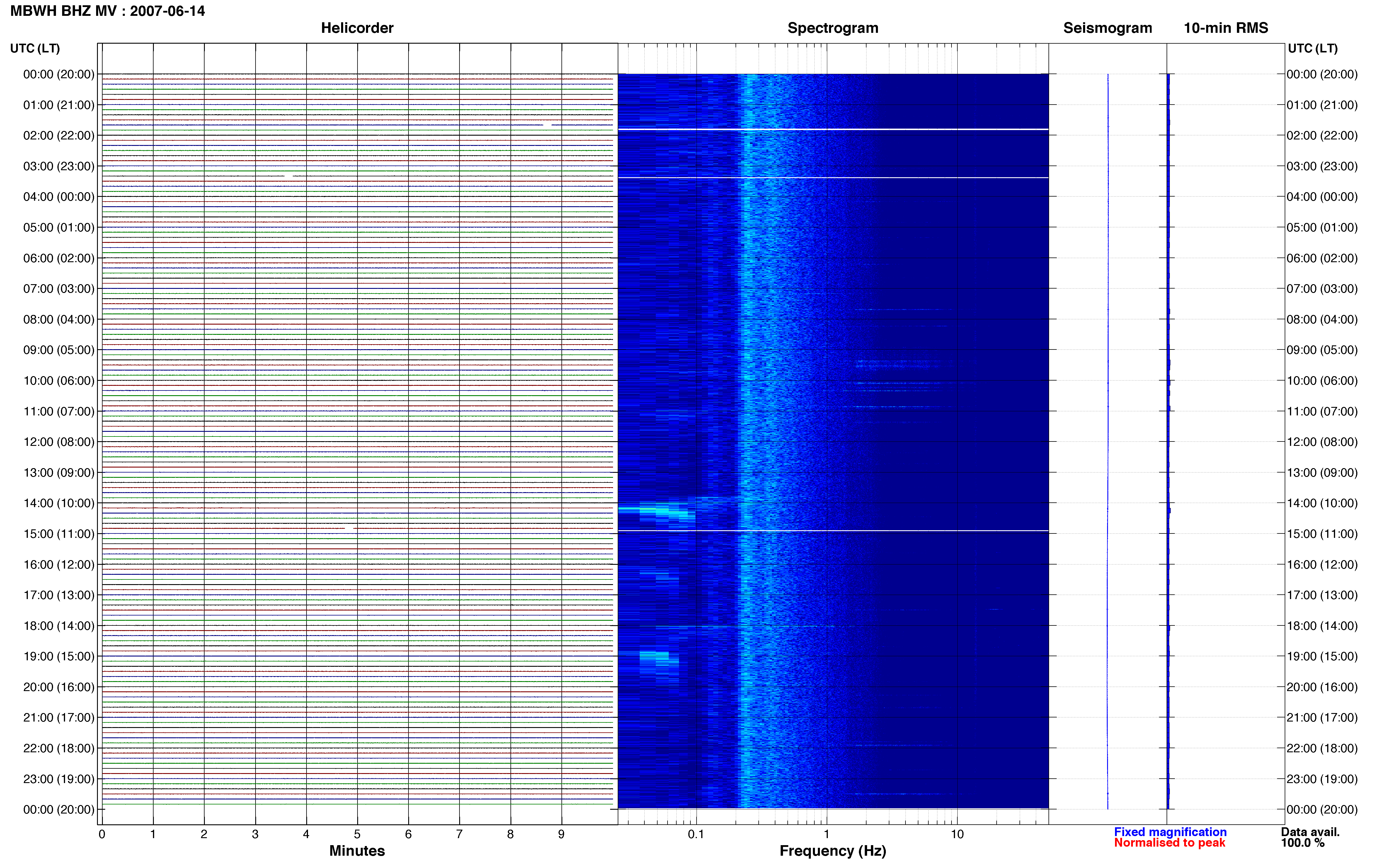Click the right 'UTC (LT)' axis label
The width and height of the screenshot is (1389, 868).
1313,48
